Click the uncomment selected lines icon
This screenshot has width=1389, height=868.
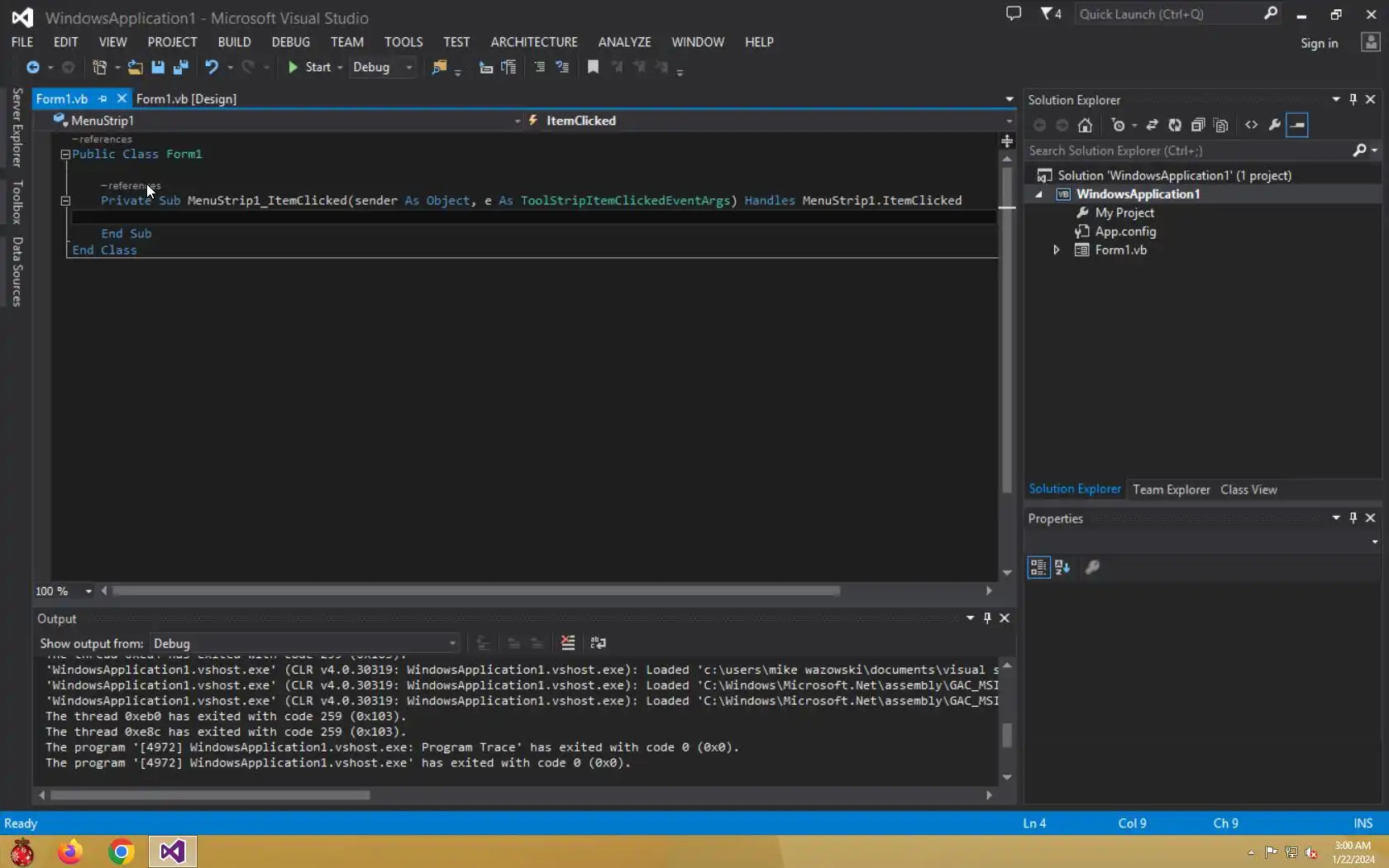click(x=562, y=67)
